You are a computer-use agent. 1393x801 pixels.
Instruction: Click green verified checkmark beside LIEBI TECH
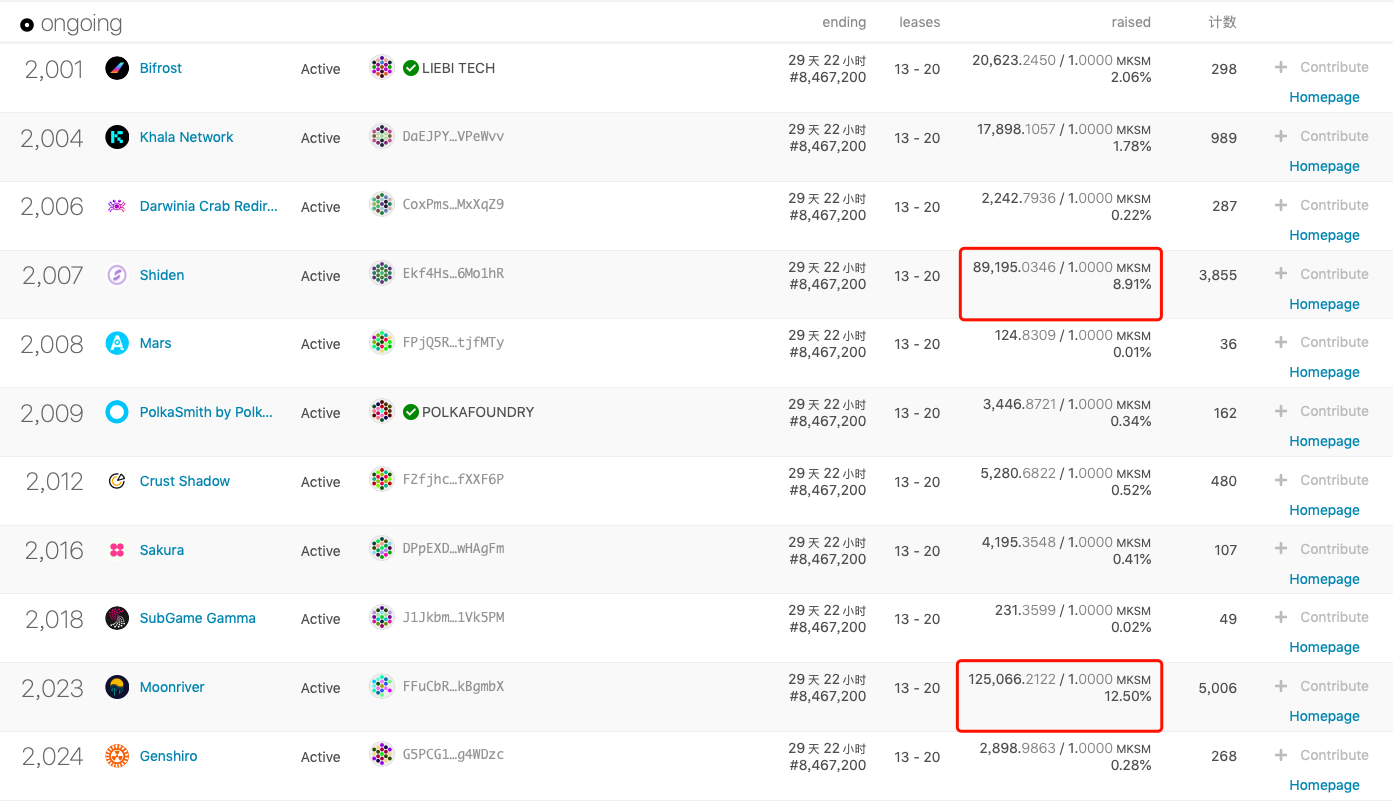[x=411, y=68]
